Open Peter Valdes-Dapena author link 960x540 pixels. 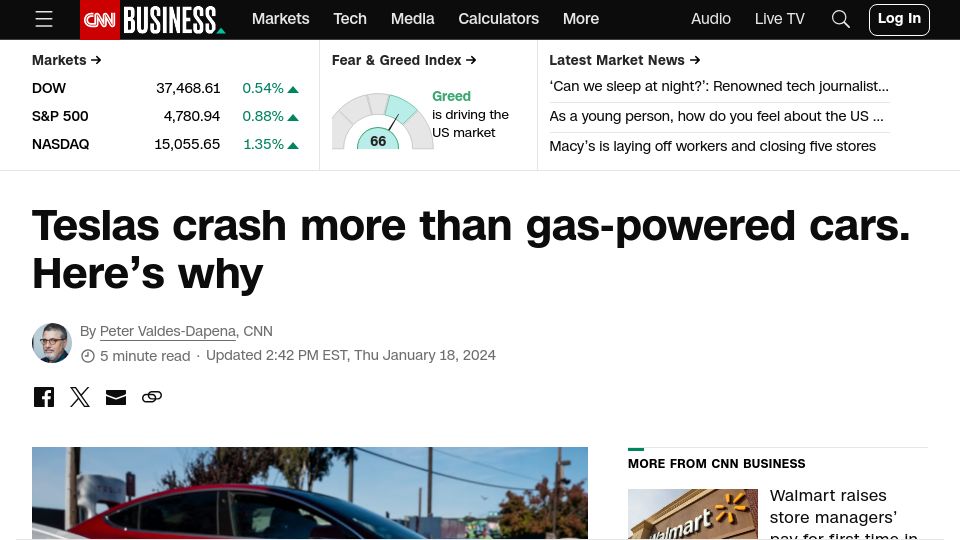point(168,331)
